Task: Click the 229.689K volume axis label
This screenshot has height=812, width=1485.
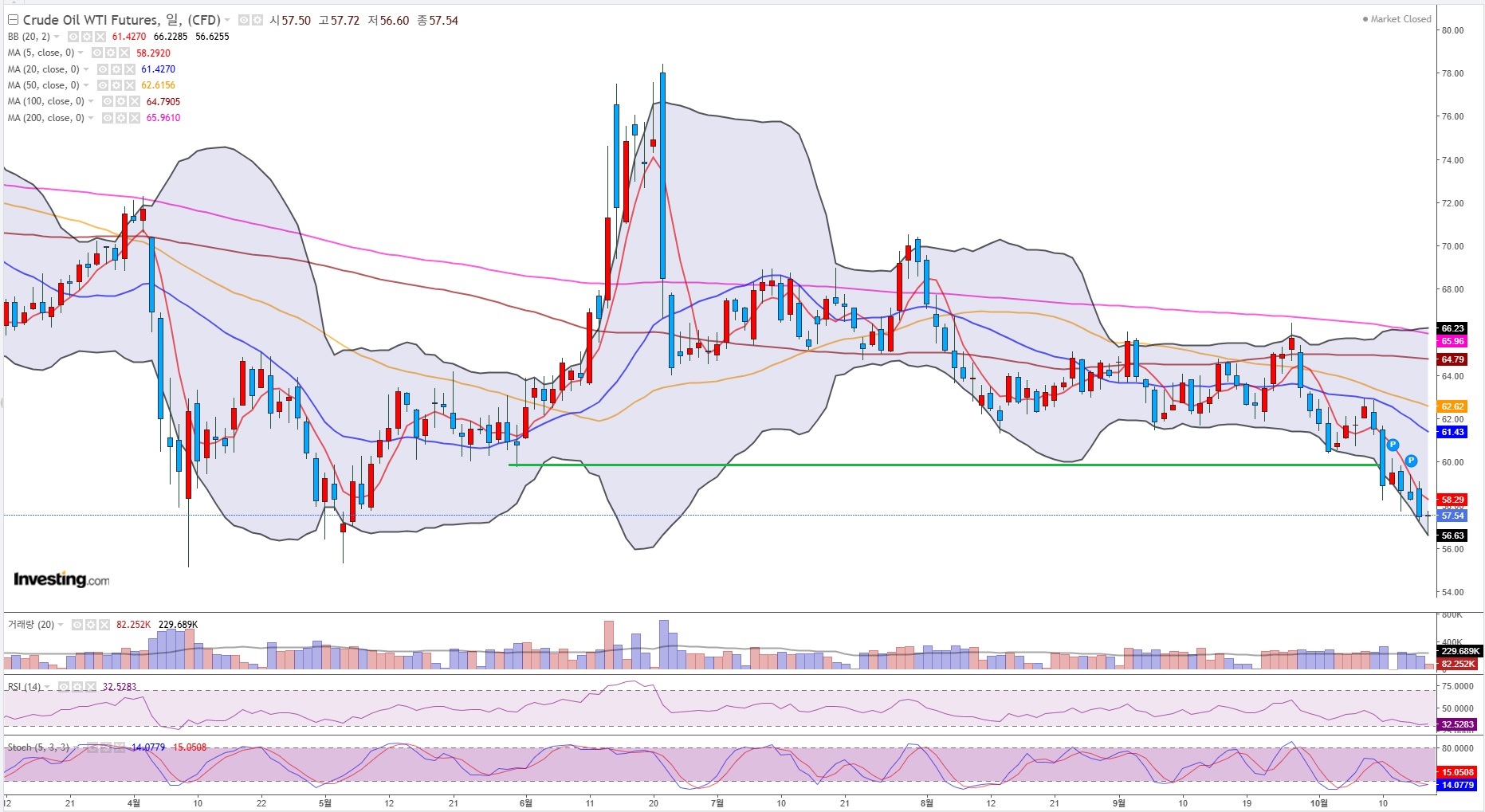Action: click(1459, 651)
